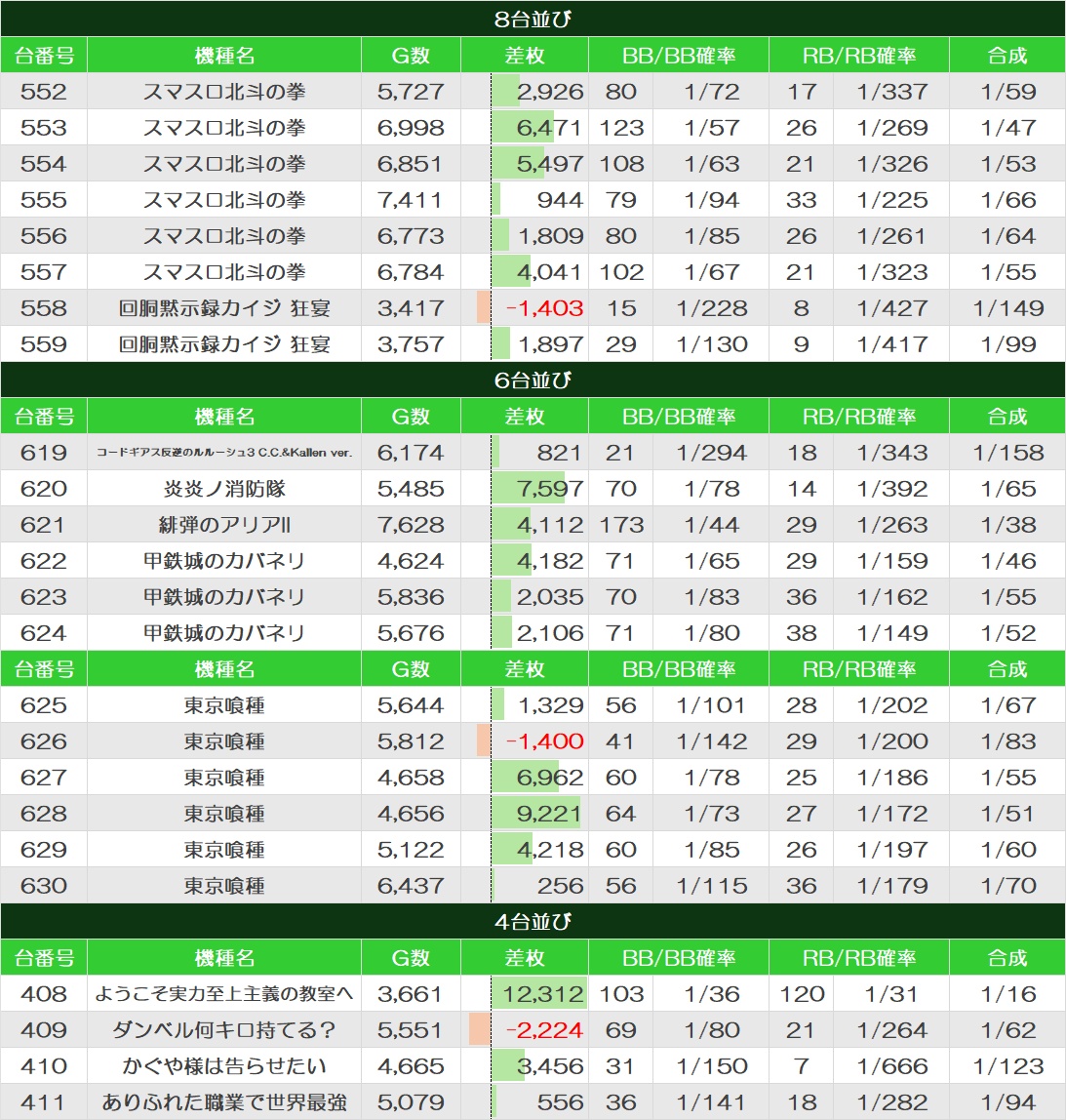Screen dimensions: 1066x1120
Task: Select 回胴黙示録カイジ 狂宴 in row 559
Action: pos(224,344)
